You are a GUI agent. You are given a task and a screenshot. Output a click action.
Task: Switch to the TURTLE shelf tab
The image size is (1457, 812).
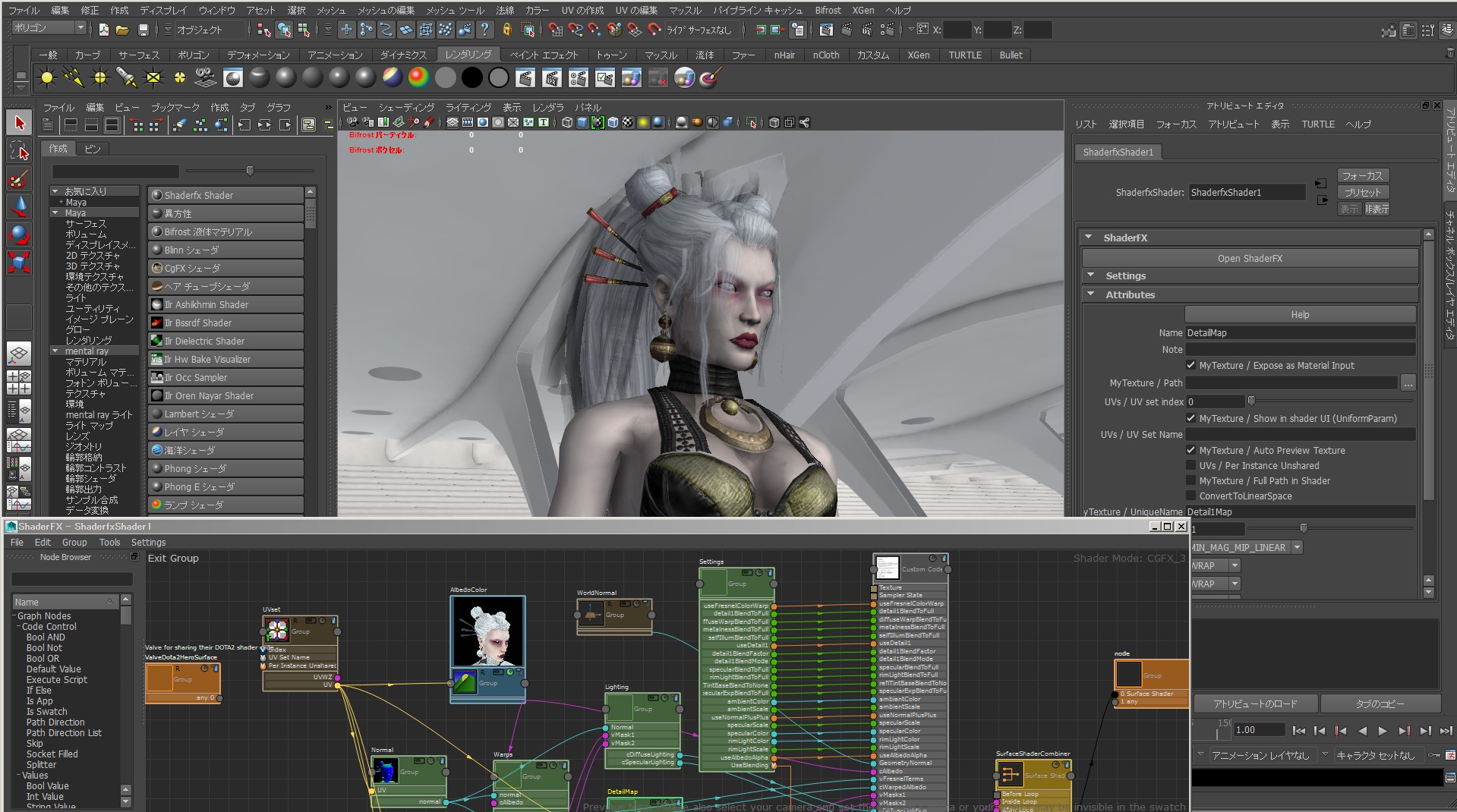click(965, 55)
